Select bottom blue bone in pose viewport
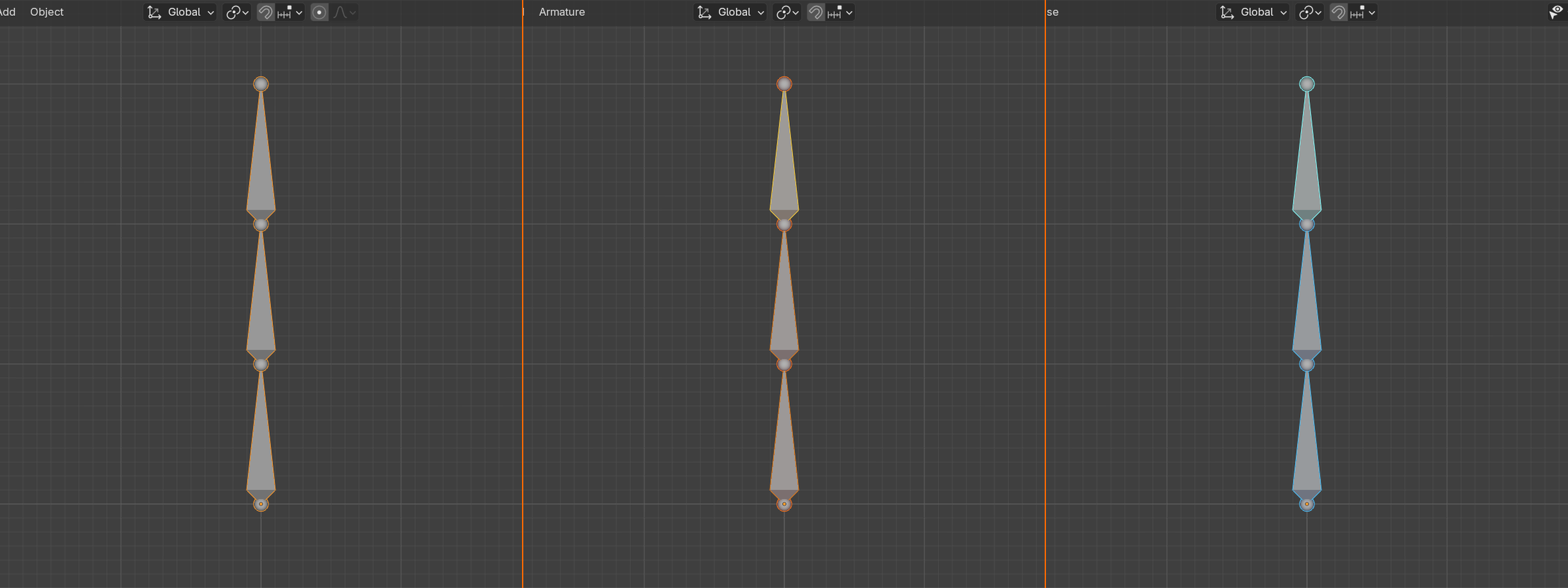Viewport: 1568px width, 588px height. coord(1307,444)
